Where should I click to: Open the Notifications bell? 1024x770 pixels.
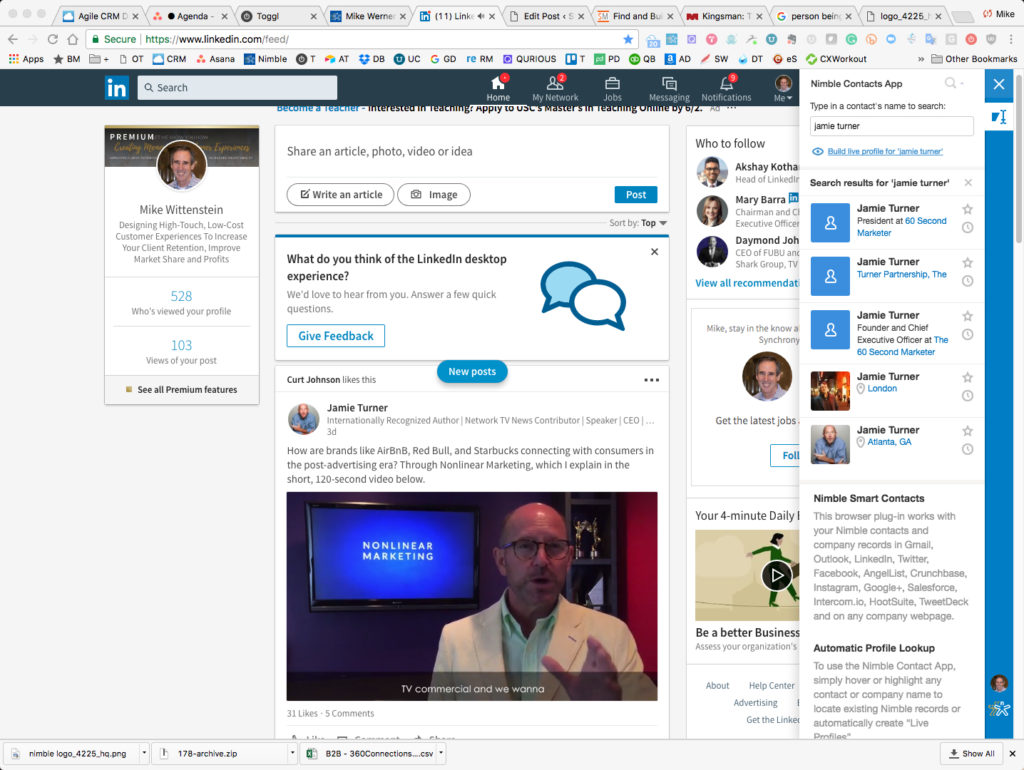tap(726, 88)
